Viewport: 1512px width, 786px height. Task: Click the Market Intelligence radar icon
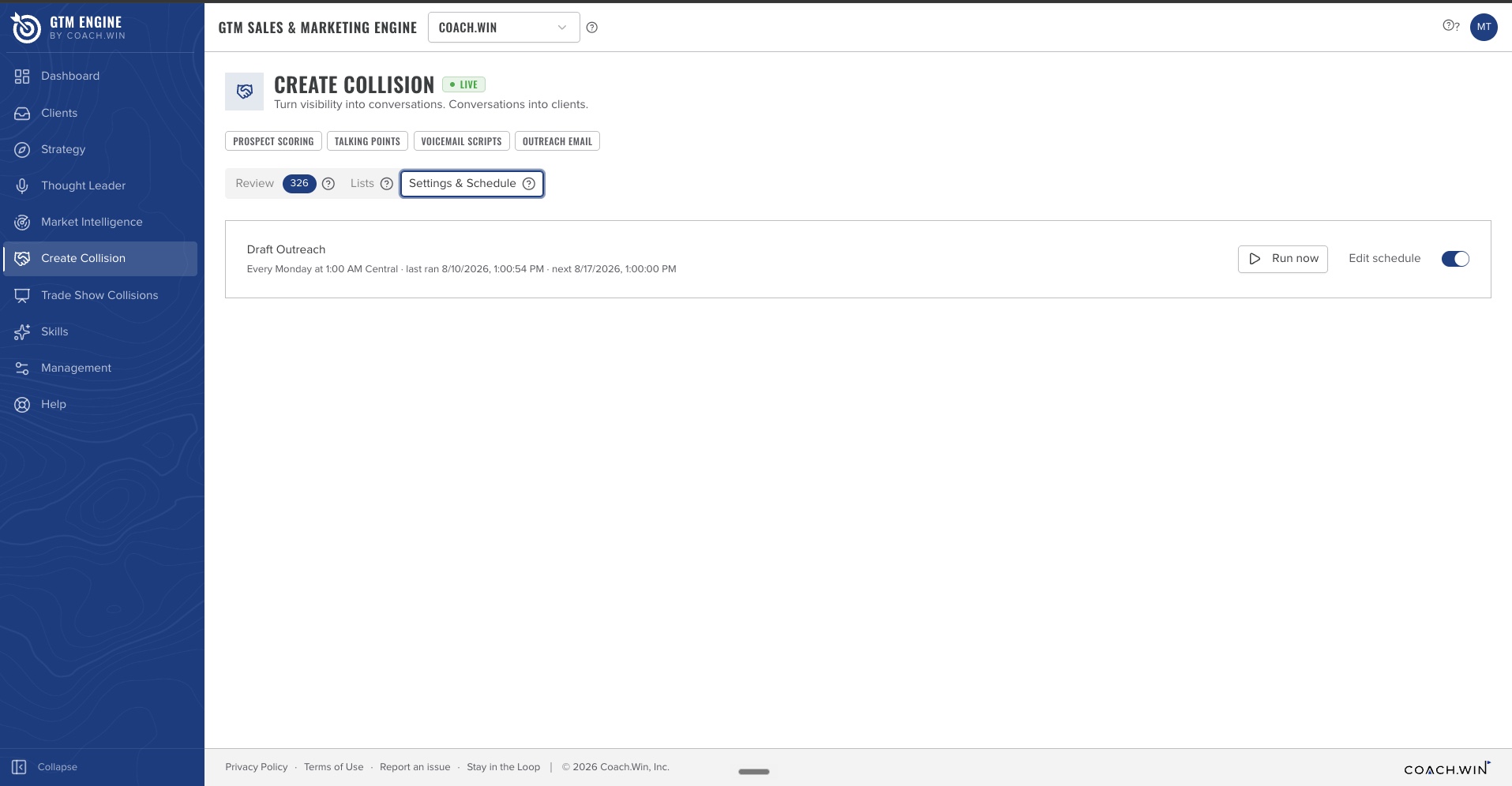22,223
